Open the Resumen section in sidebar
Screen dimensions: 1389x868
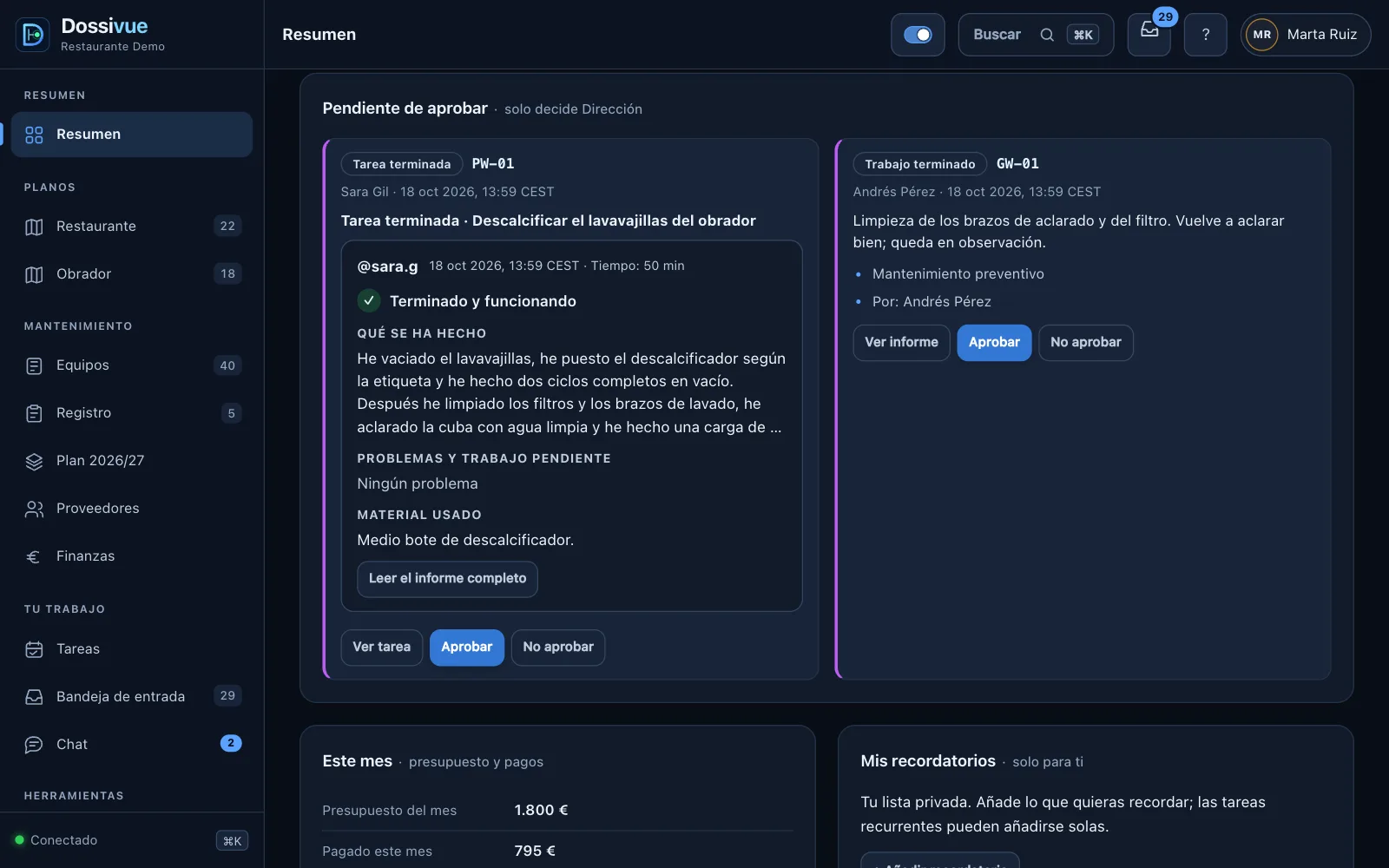[x=132, y=135]
